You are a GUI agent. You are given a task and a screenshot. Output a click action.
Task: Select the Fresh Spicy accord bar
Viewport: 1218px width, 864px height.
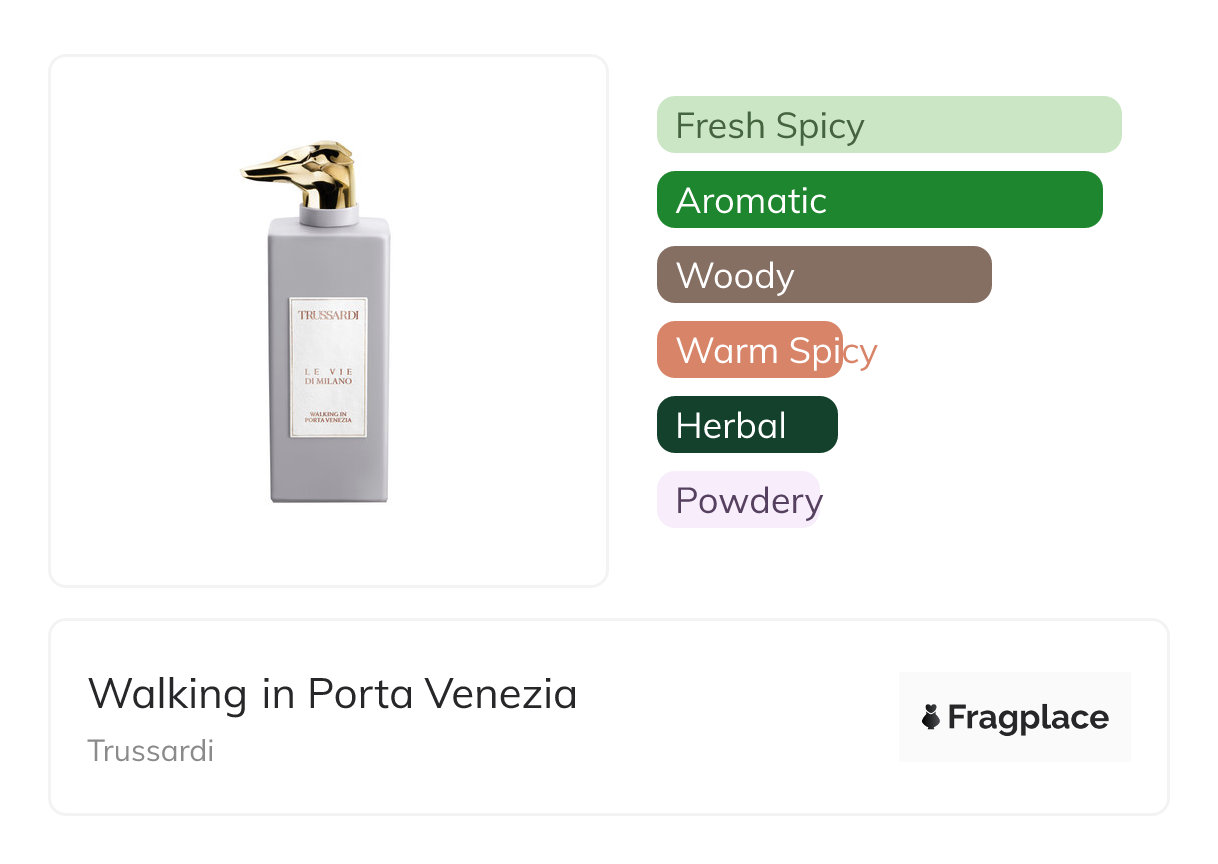tap(888, 125)
